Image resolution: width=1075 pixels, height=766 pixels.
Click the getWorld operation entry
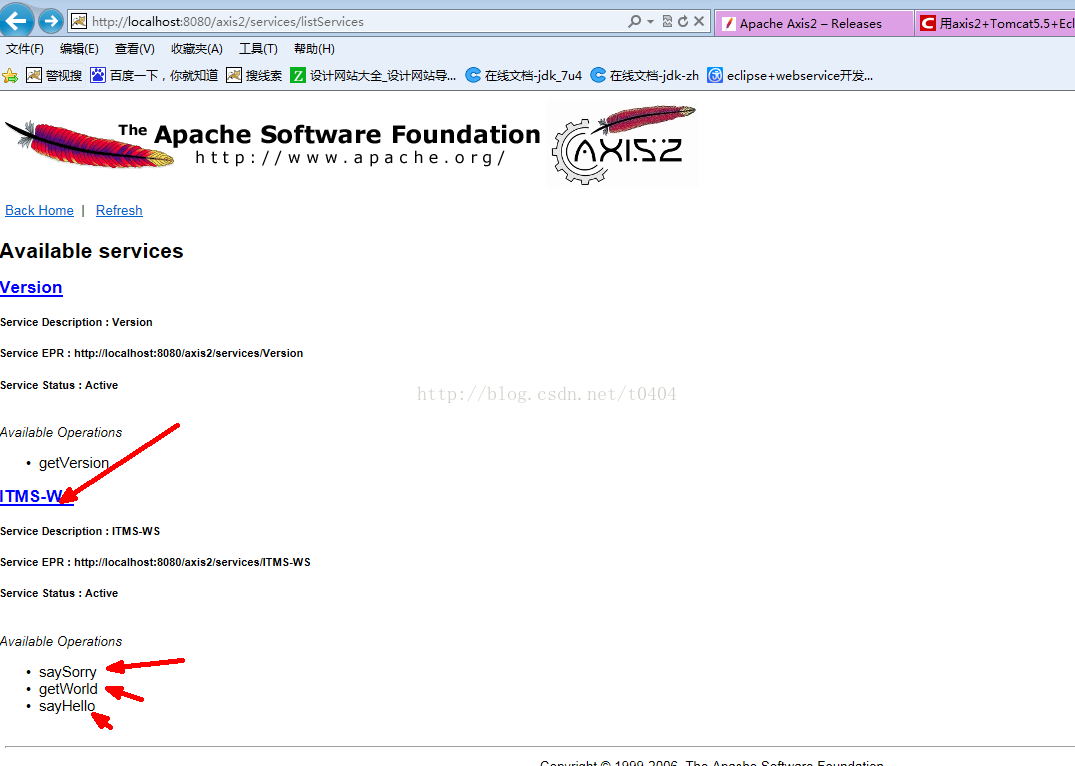pyautogui.click(x=68, y=689)
